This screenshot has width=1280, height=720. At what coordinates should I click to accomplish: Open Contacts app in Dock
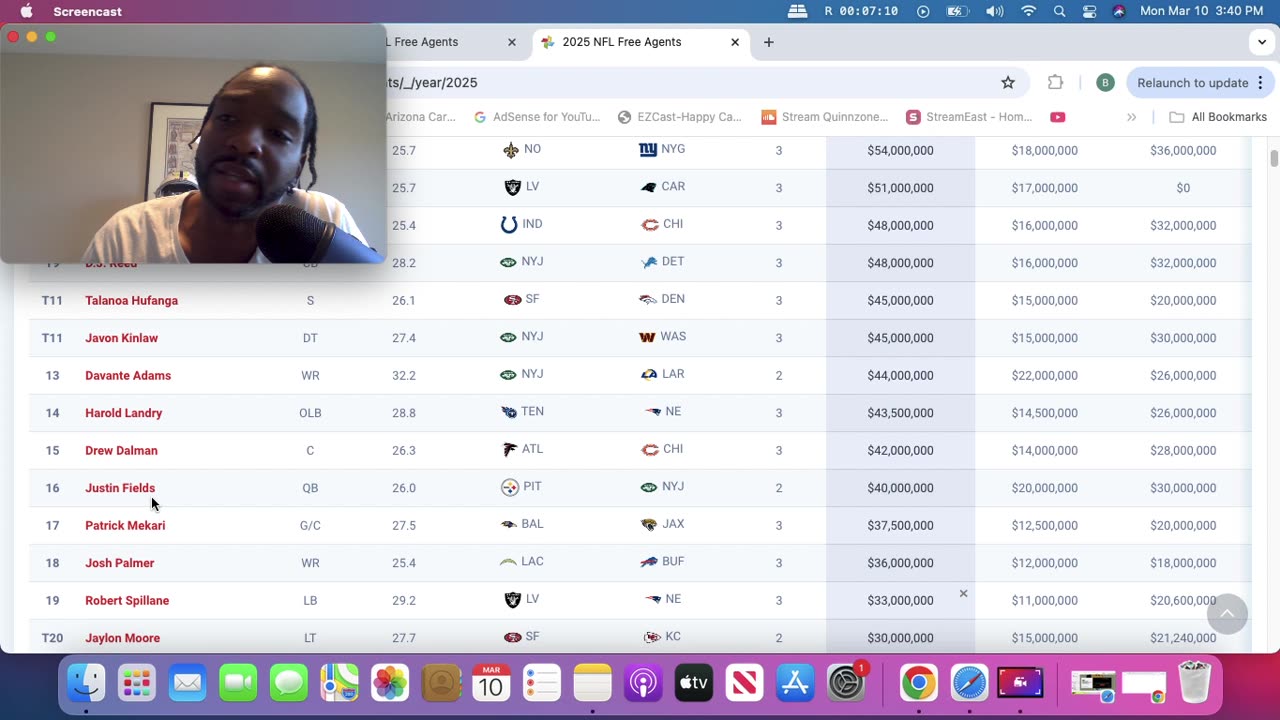point(440,683)
